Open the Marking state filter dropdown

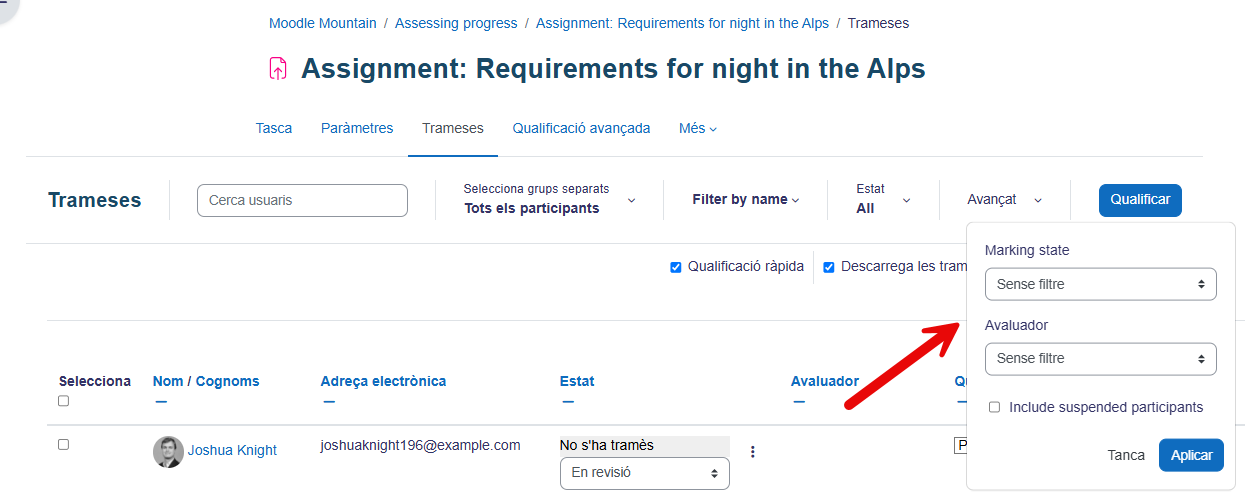point(1100,284)
